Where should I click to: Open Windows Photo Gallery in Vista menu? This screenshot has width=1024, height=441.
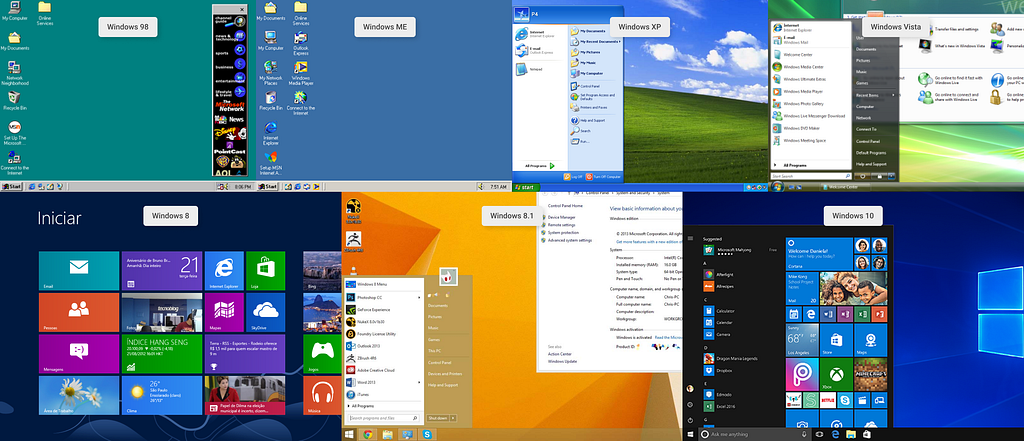coord(798,104)
